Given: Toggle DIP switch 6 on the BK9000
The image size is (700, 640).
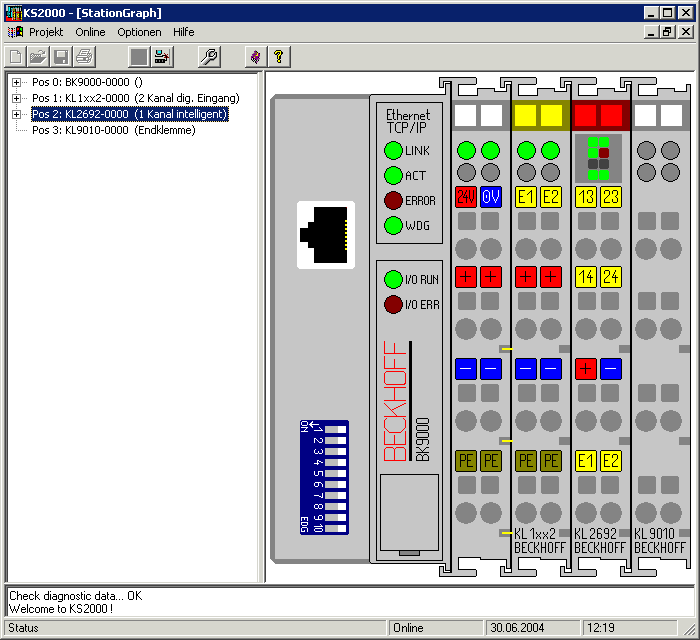Looking at the screenshot, I should (335, 485).
